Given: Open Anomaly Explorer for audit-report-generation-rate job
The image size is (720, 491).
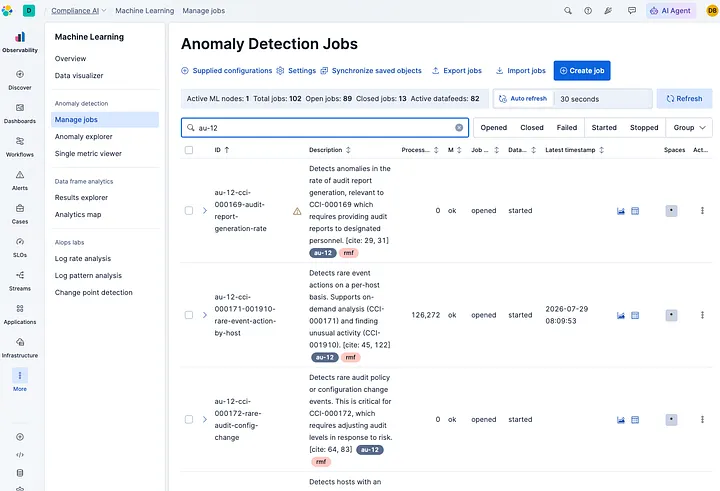Looking at the screenshot, I should coord(635,211).
